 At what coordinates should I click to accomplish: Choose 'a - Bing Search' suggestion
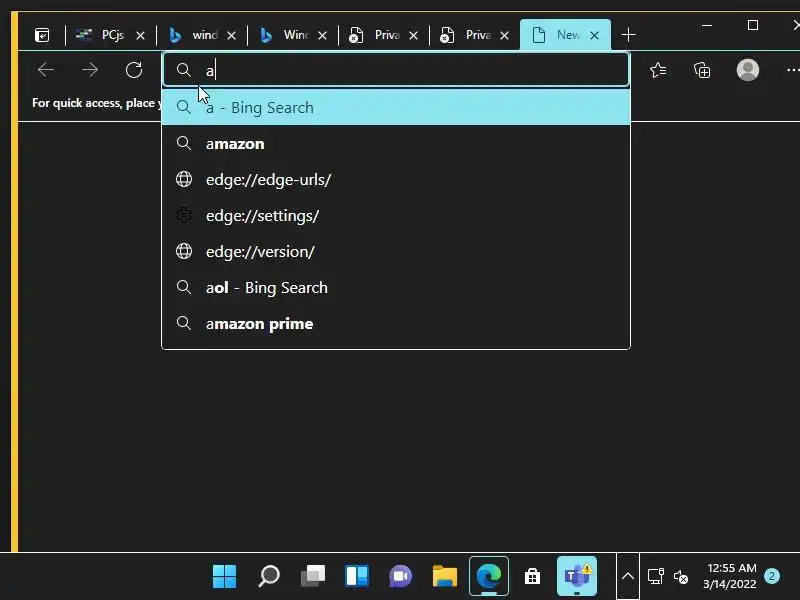pos(396,107)
